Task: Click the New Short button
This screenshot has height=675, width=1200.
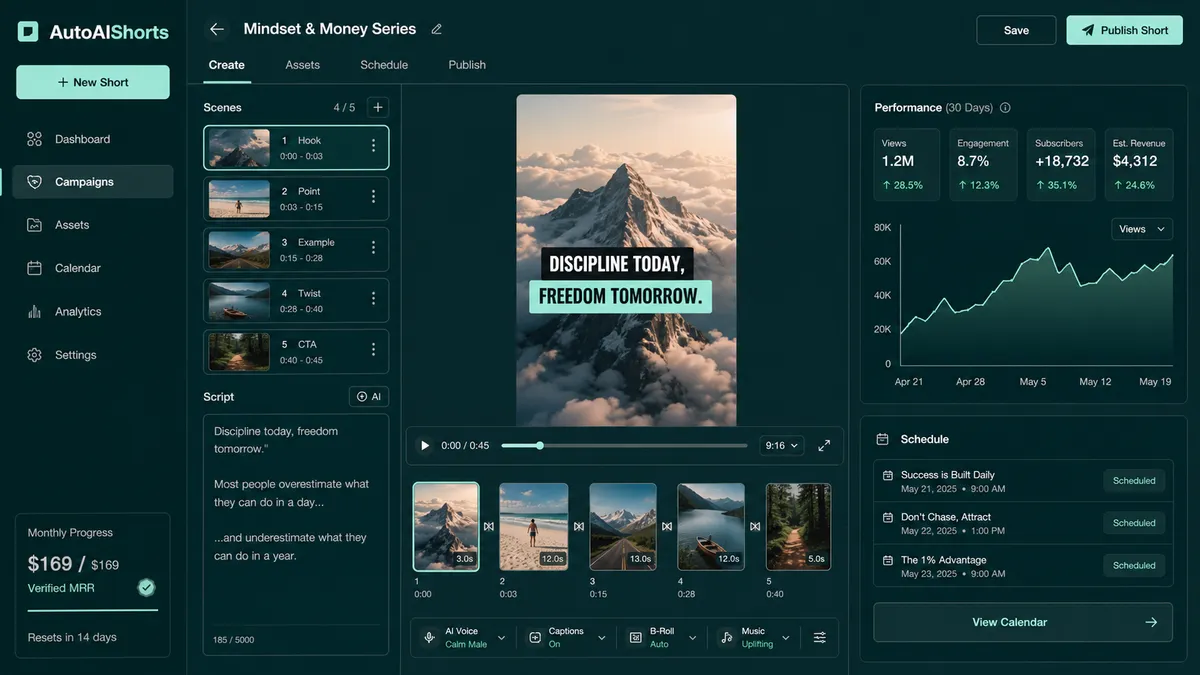Action: [93, 82]
